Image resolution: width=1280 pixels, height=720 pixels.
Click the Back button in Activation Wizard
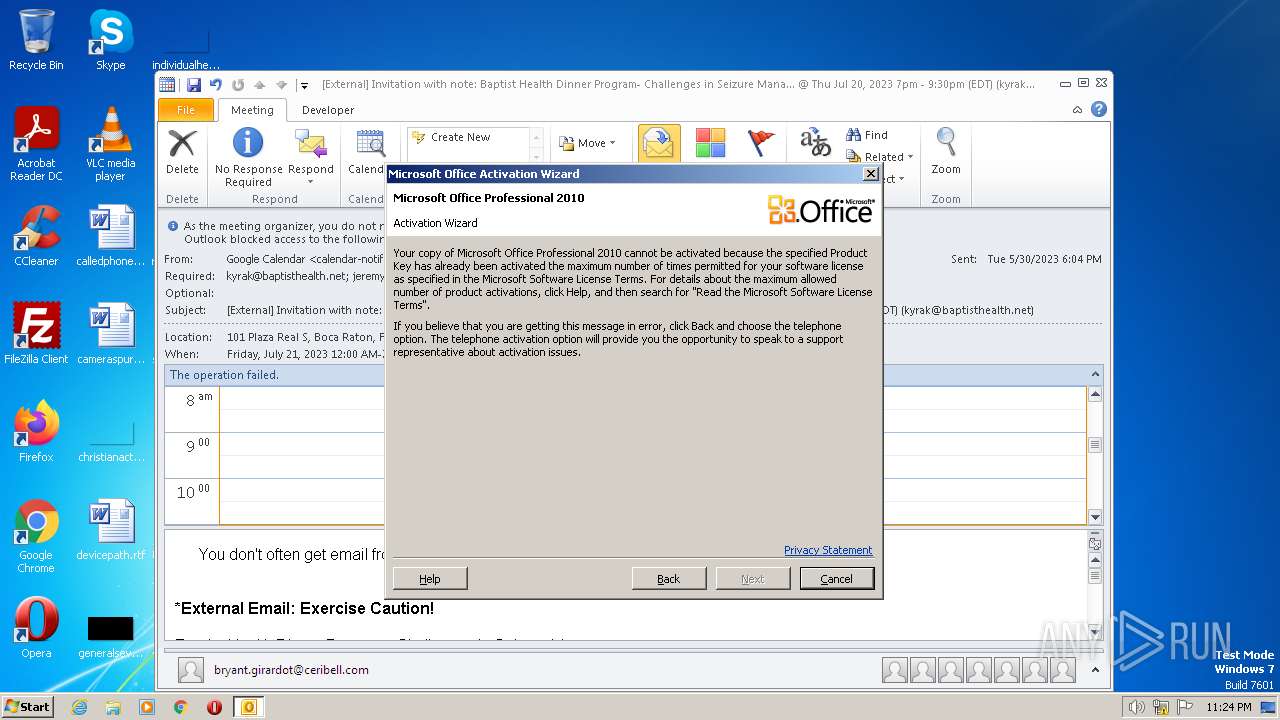coord(669,578)
